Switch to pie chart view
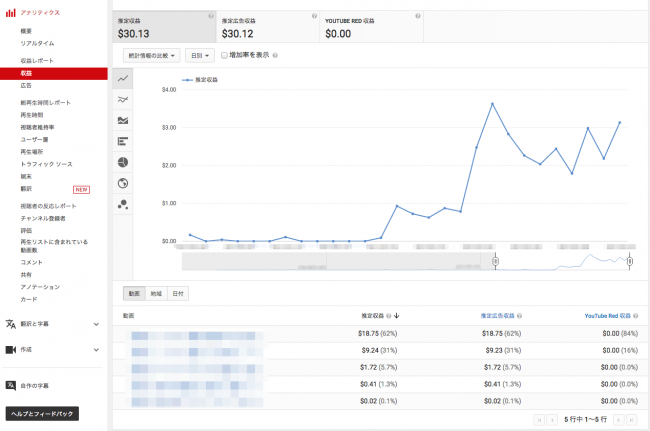The height and width of the screenshot is (431, 650). pyautogui.click(x=123, y=162)
